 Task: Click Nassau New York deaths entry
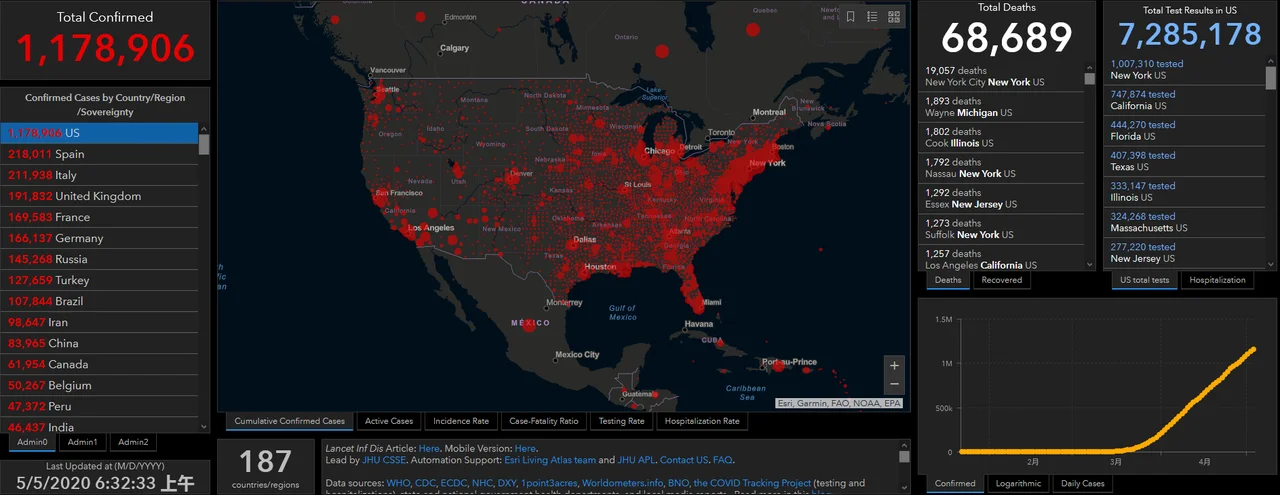coord(1001,168)
